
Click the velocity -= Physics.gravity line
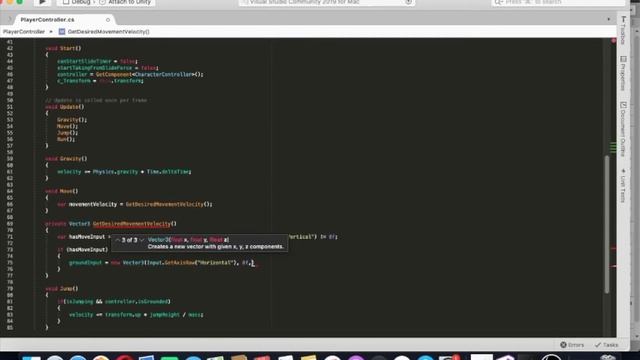pos(124,172)
